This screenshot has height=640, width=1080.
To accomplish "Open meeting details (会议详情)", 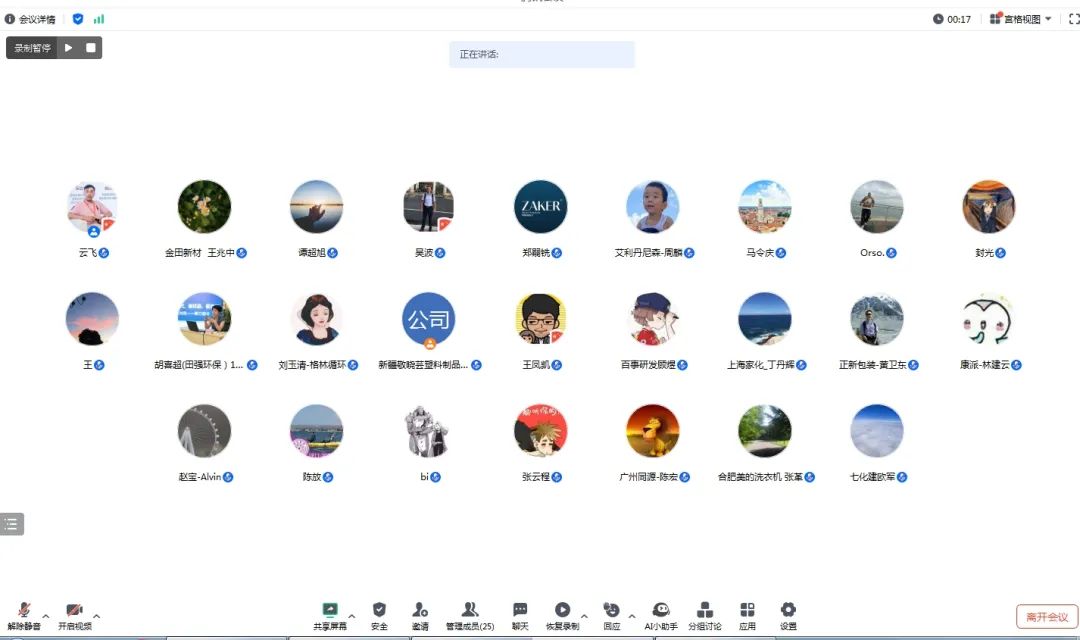I will (x=30, y=19).
